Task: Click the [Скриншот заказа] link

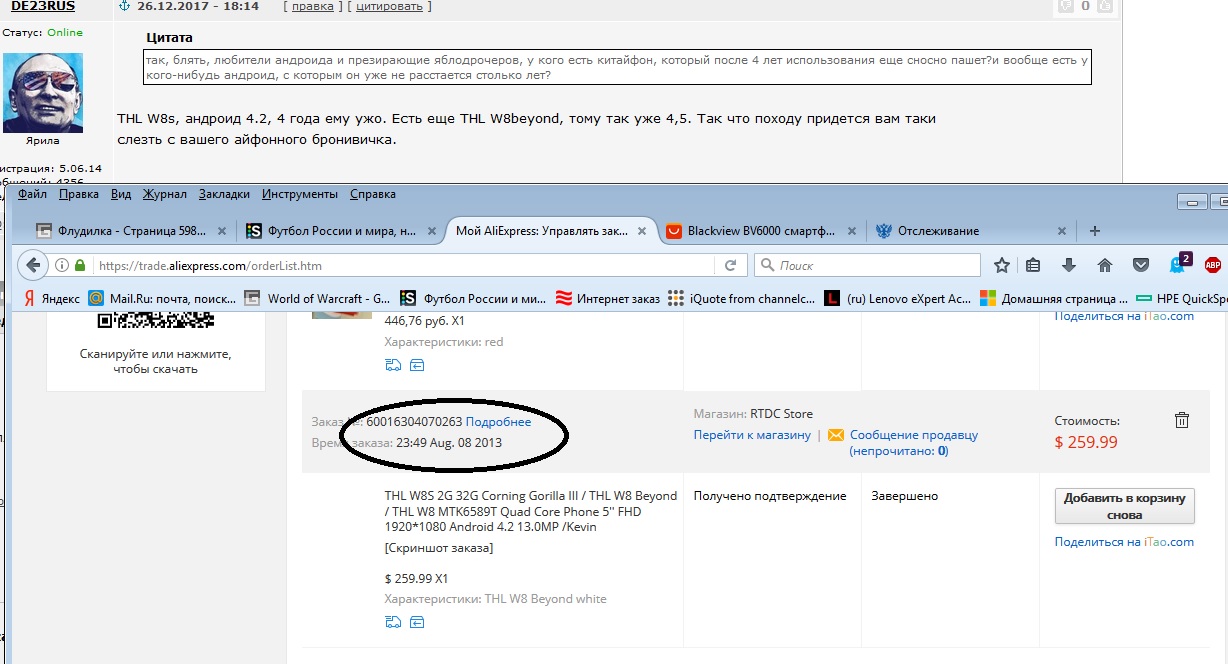Action: tap(439, 548)
